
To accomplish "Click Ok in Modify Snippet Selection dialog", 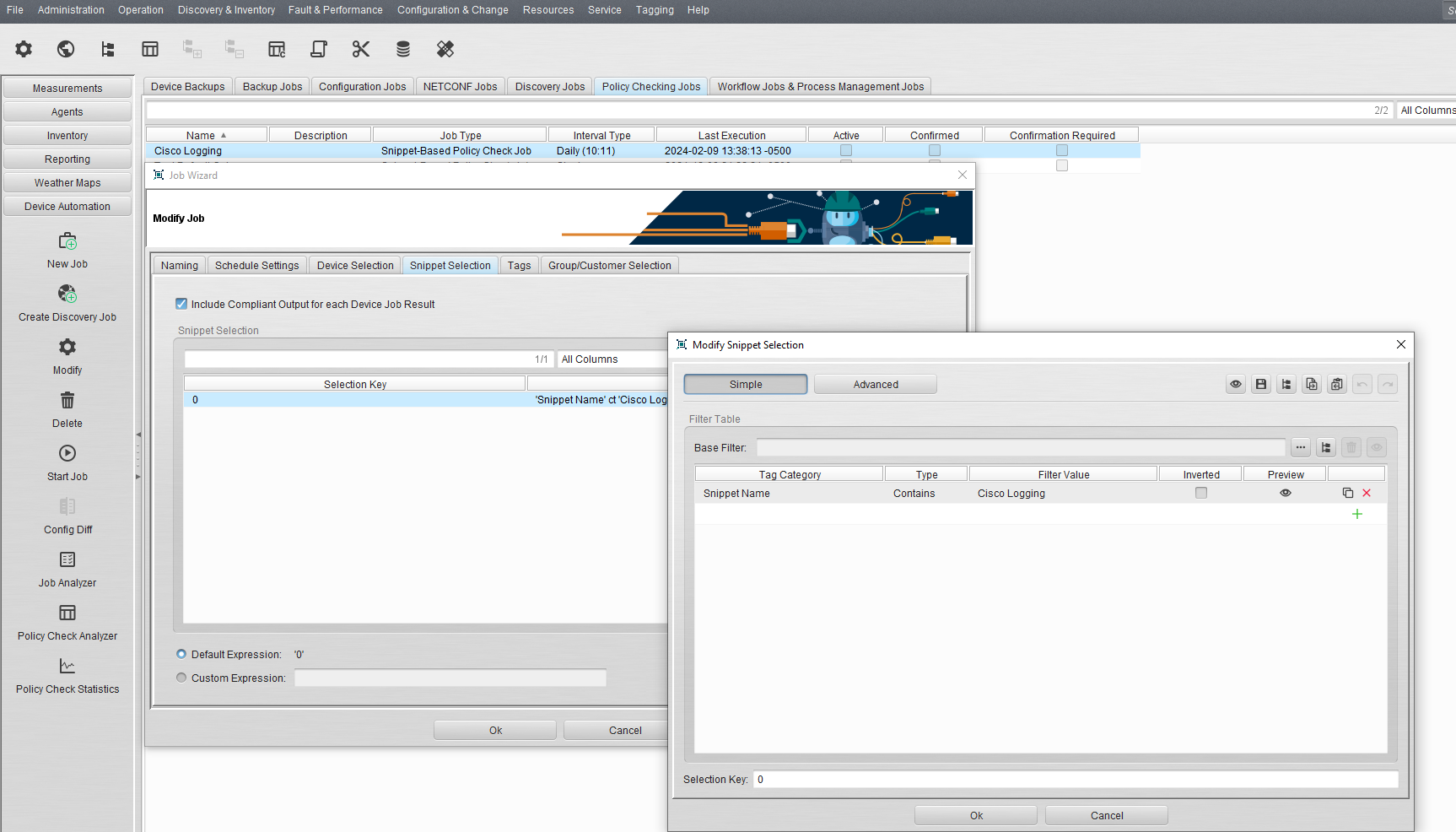I will point(976,815).
